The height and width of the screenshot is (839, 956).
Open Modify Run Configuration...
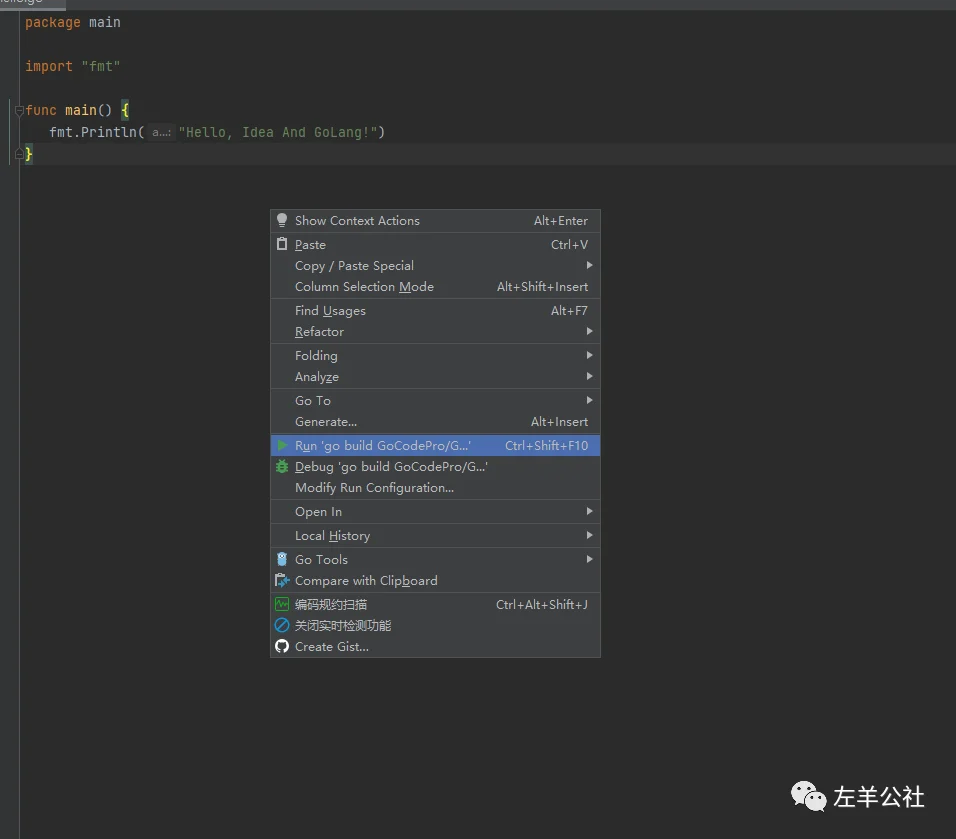(374, 488)
